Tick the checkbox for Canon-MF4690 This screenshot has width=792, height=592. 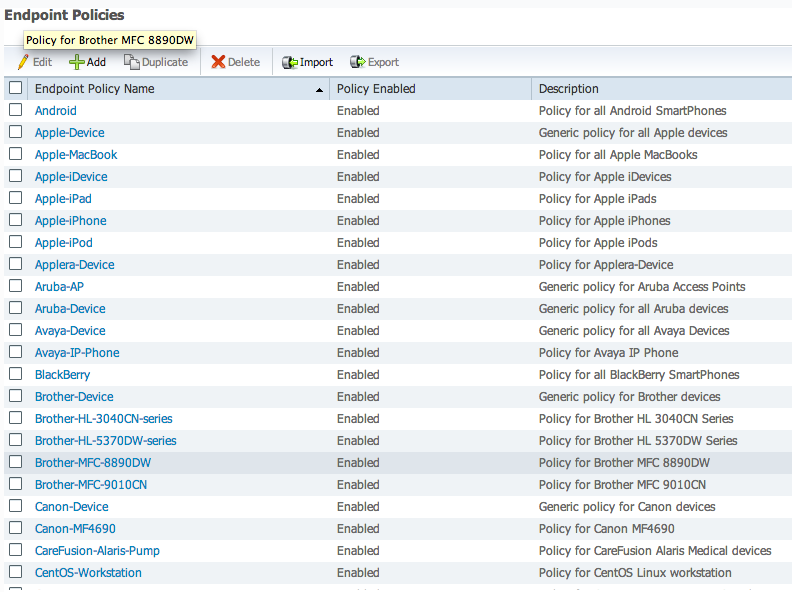click(x=15, y=529)
